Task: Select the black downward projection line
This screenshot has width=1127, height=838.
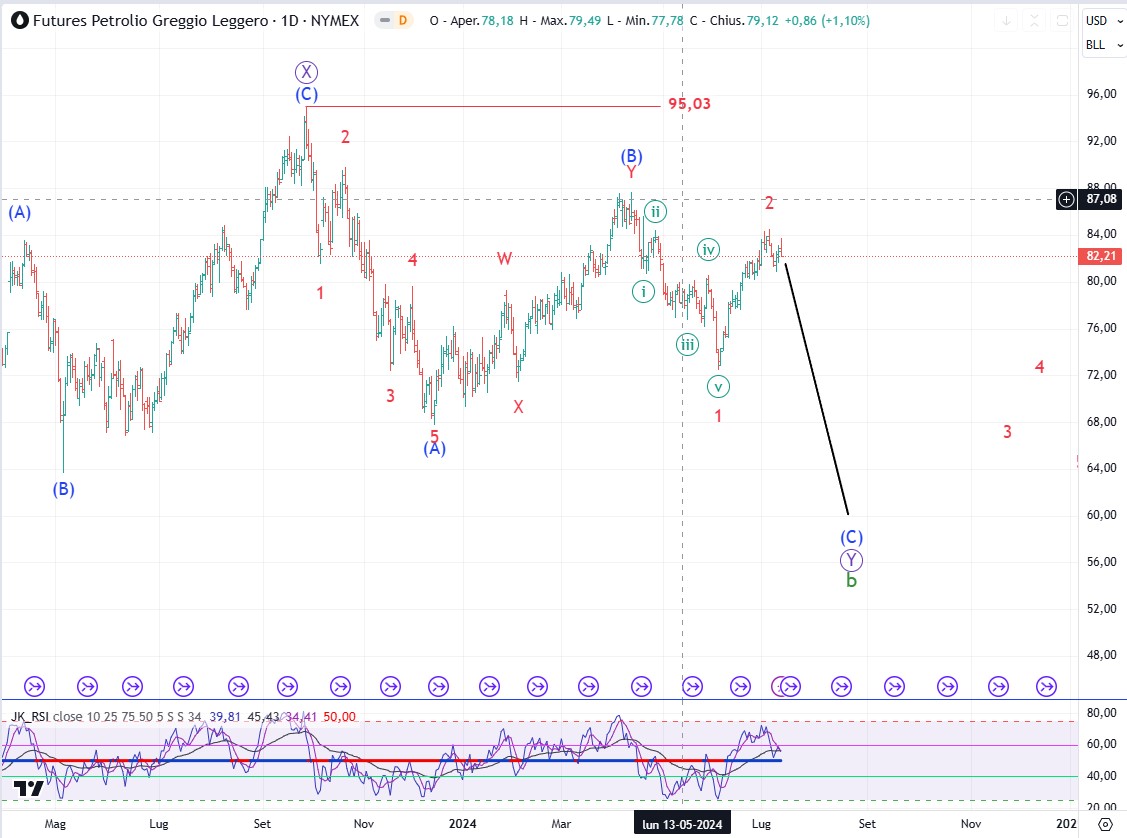Action: click(817, 390)
